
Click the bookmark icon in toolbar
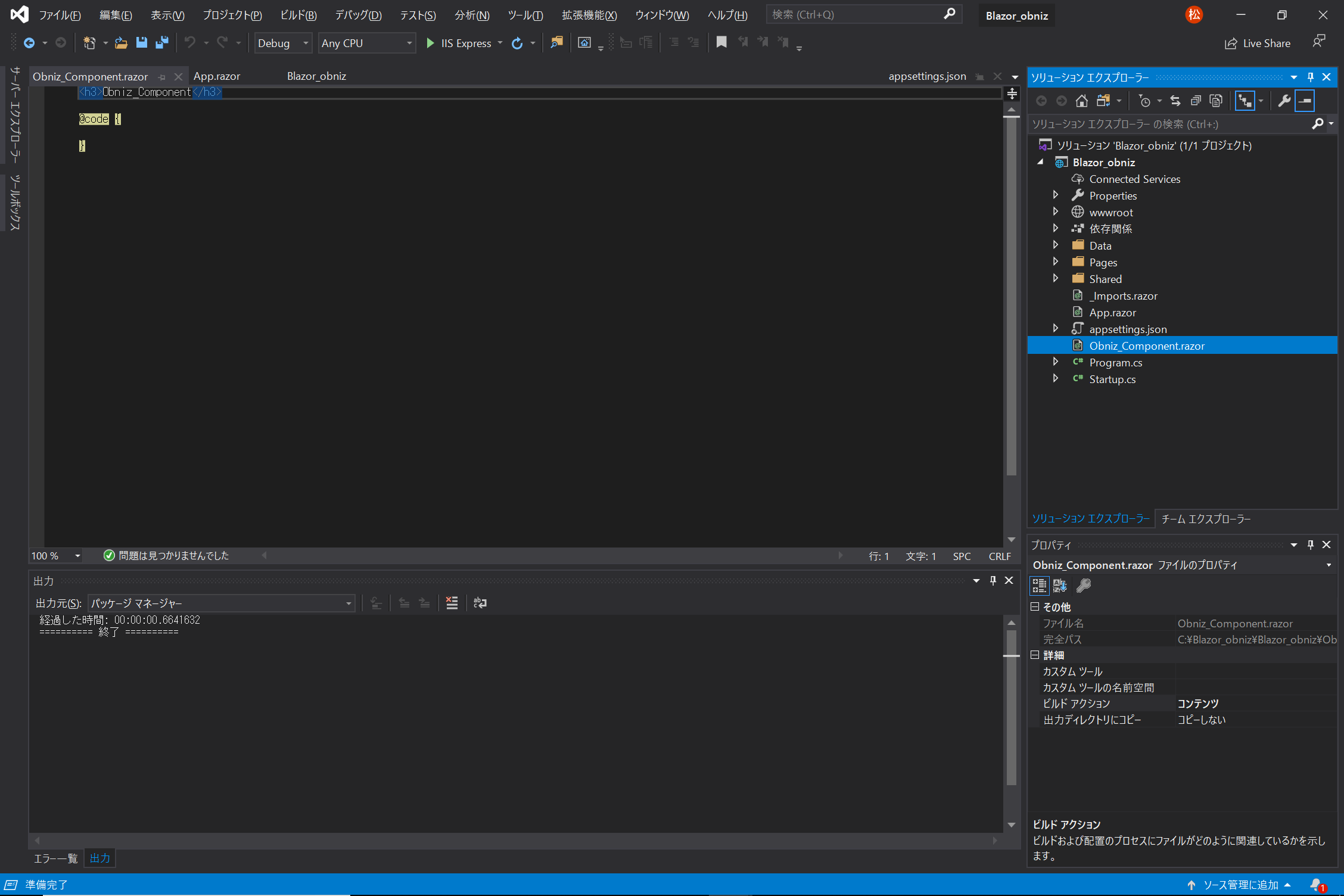721,42
